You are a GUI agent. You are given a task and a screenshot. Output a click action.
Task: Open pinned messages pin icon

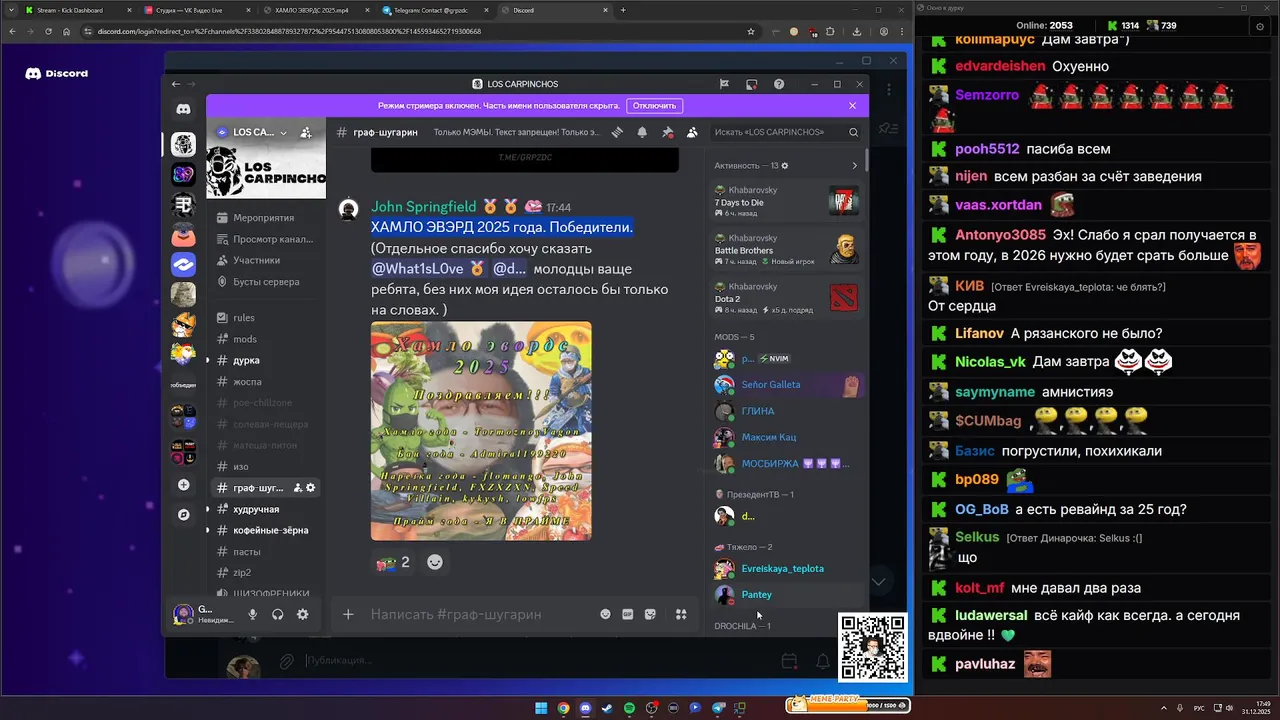coord(667,132)
